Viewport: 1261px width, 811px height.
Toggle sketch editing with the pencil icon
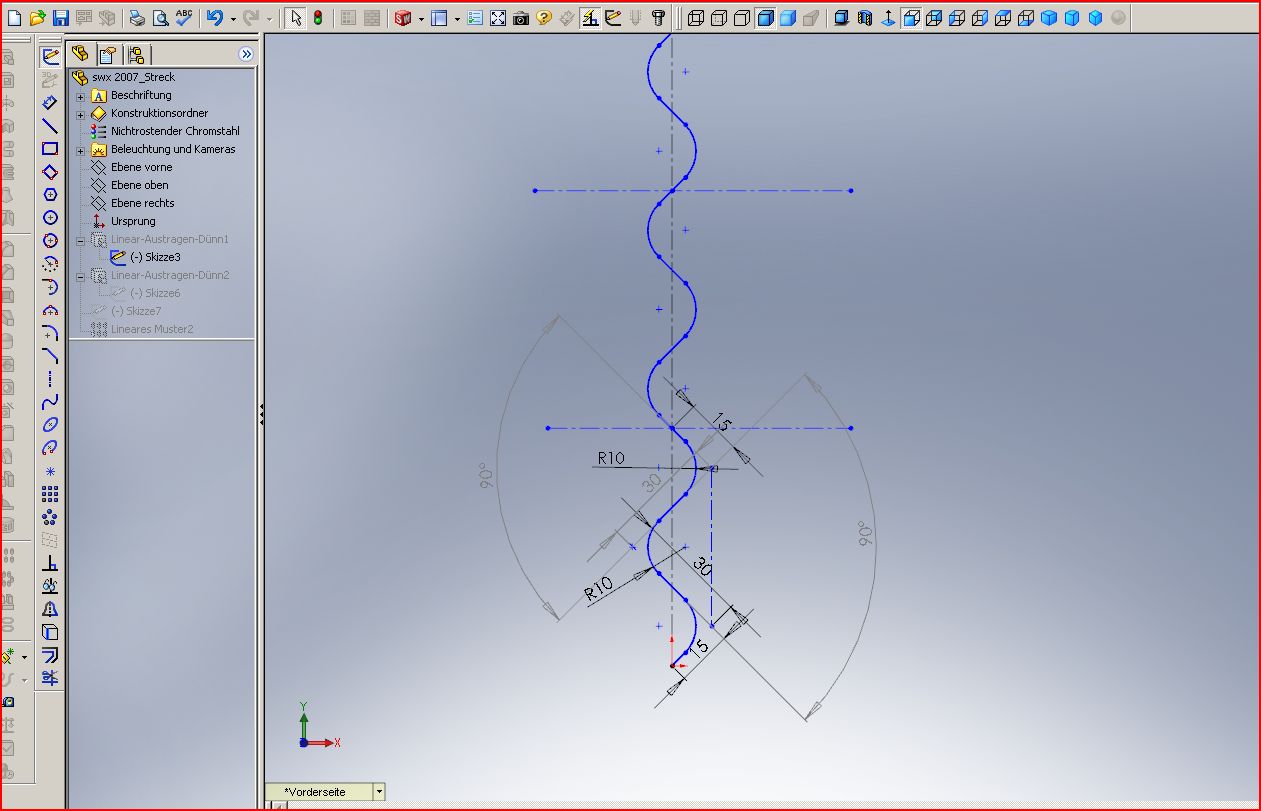pyautogui.click(x=49, y=55)
